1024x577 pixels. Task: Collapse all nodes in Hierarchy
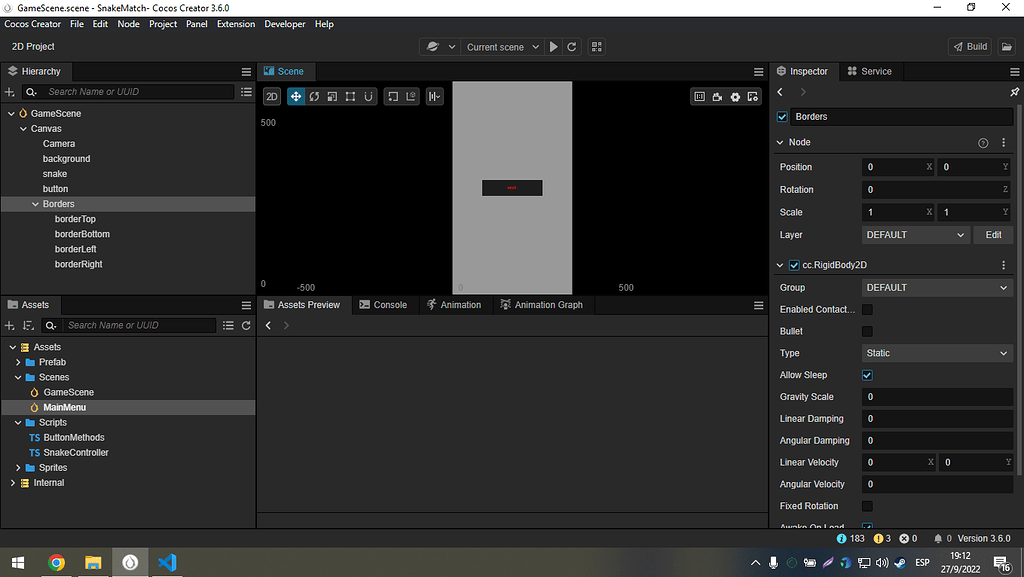(246, 92)
